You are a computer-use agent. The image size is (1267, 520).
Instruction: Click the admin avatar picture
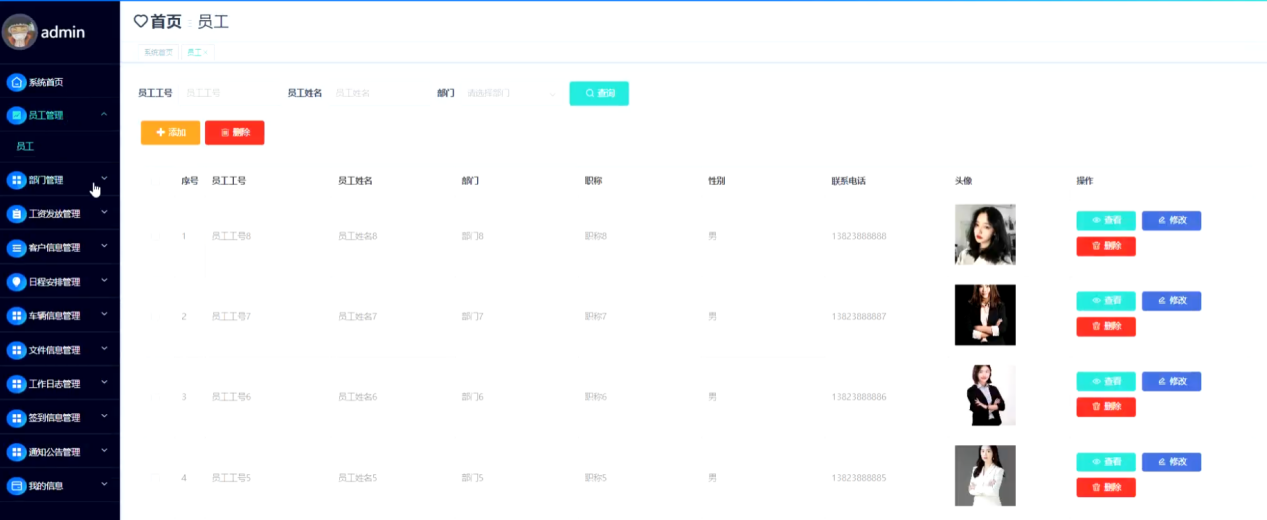19,32
